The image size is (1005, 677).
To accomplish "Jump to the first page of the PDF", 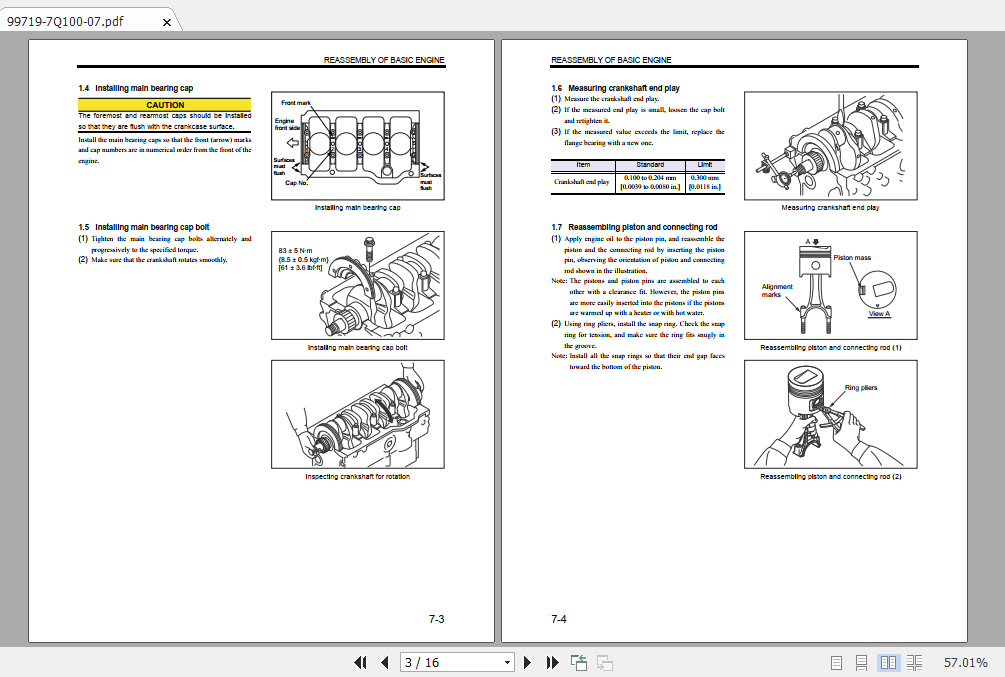I will tap(361, 662).
